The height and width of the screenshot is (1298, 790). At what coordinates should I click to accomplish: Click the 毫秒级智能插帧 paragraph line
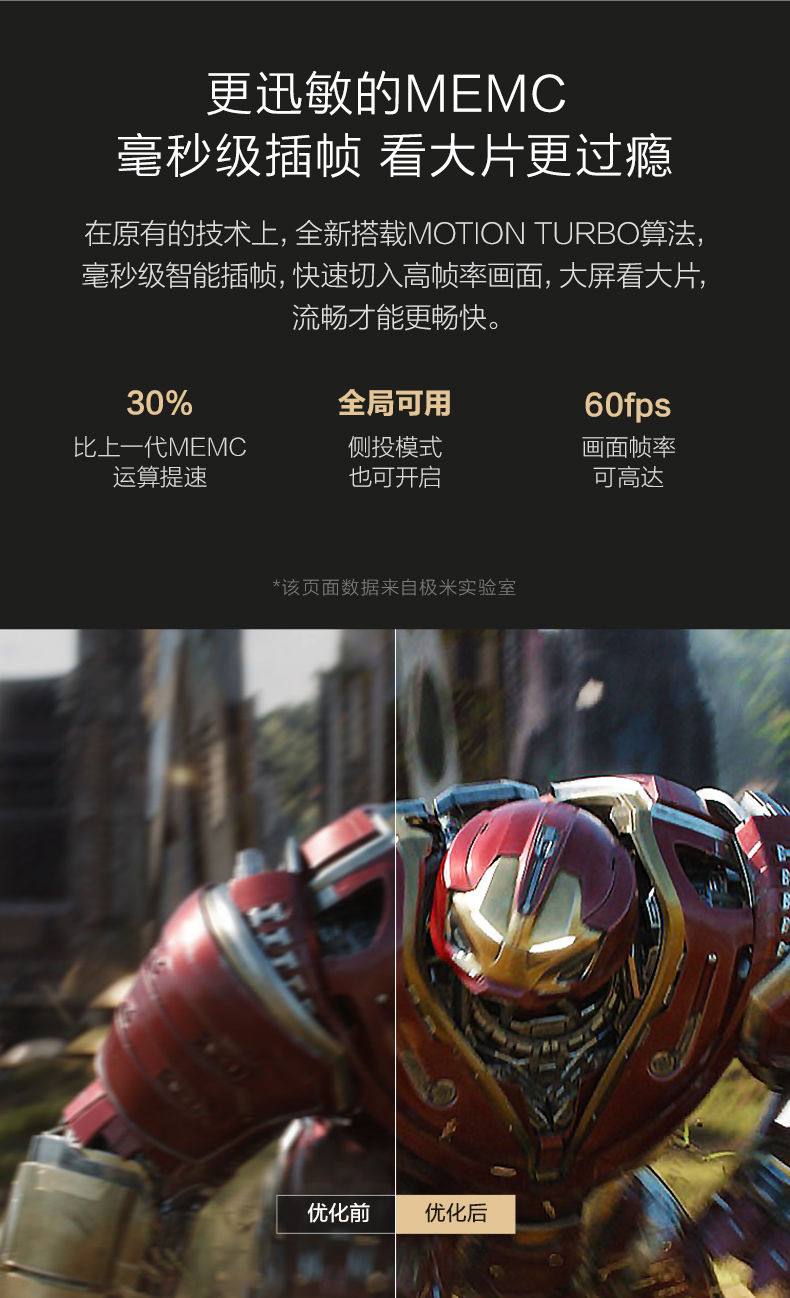click(394, 276)
